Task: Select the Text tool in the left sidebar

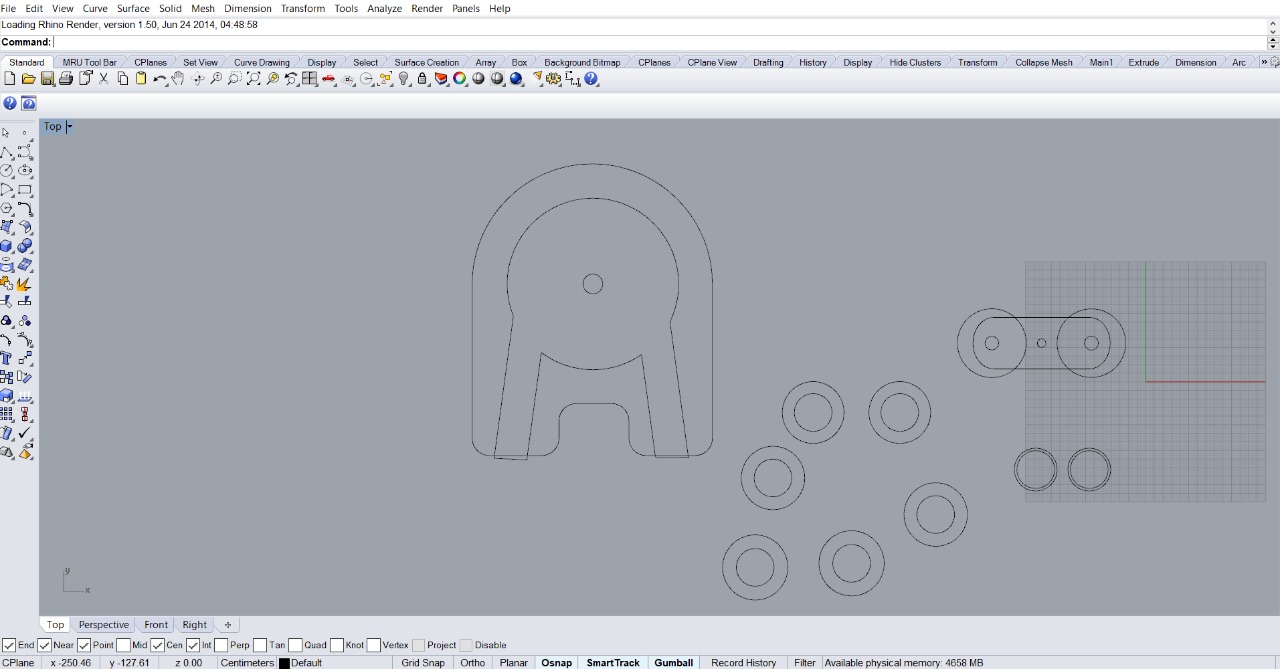Action: [x=7, y=359]
